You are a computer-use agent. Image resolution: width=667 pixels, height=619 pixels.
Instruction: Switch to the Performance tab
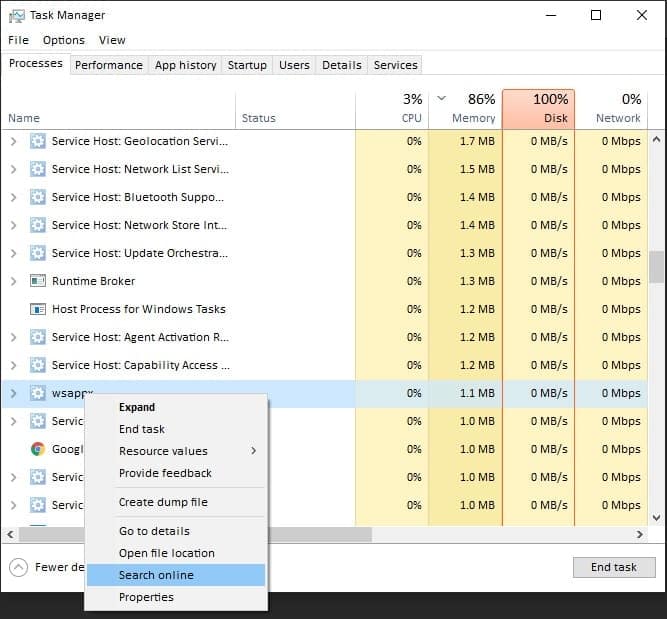[x=109, y=65]
